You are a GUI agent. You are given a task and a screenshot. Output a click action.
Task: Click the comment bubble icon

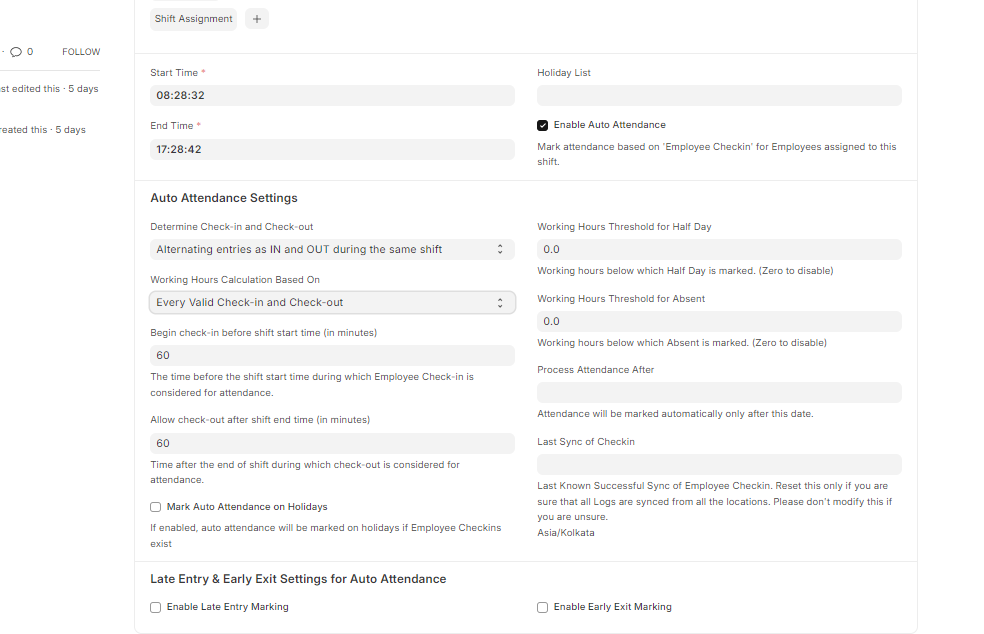[16, 51]
